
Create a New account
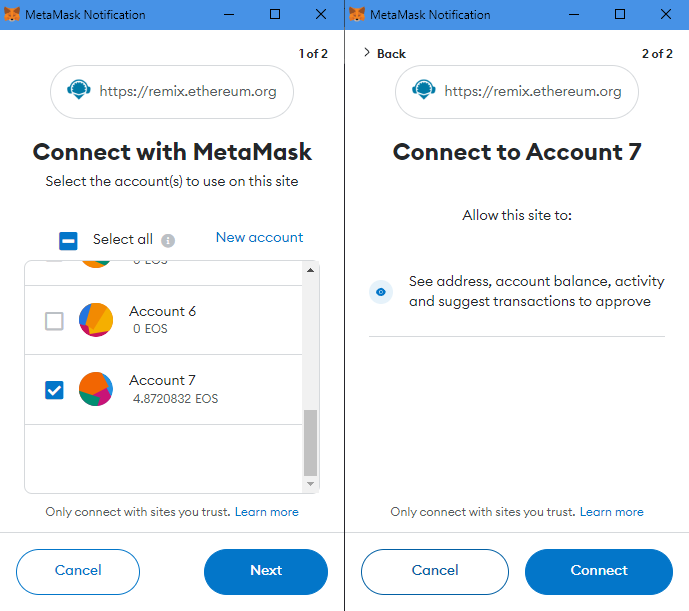[x=259, y=237]
